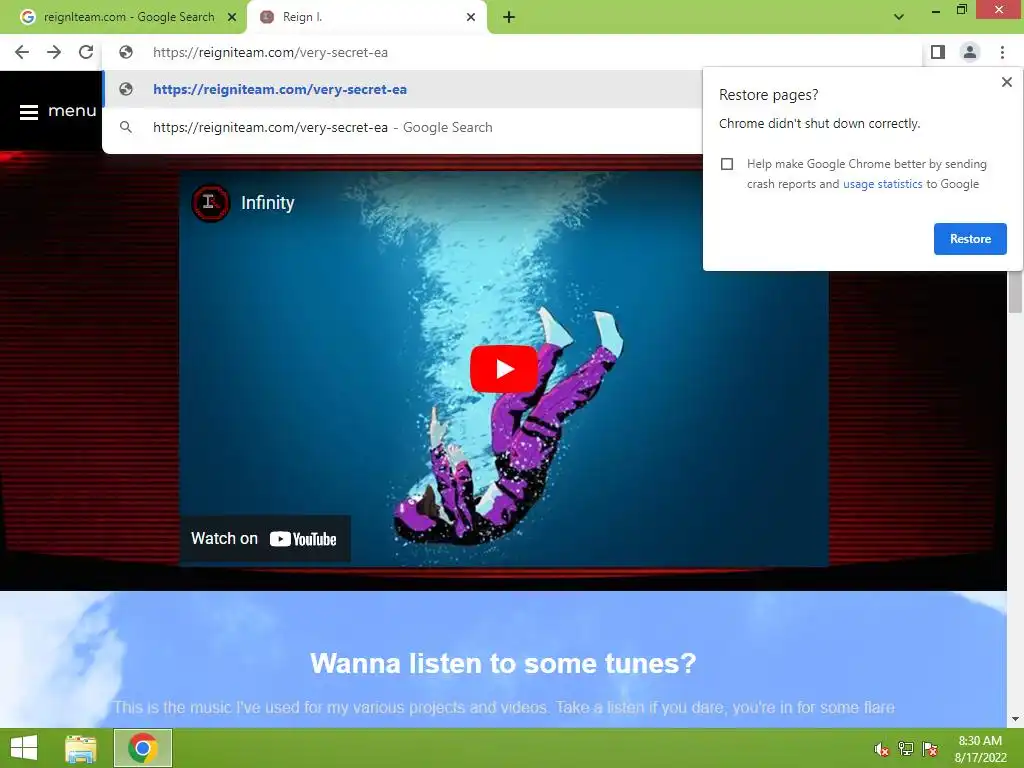Image resolution: width=1024 pixels, height=768 pixels.
Task: Close the Reign I. tab
Action: pos(471,17)
